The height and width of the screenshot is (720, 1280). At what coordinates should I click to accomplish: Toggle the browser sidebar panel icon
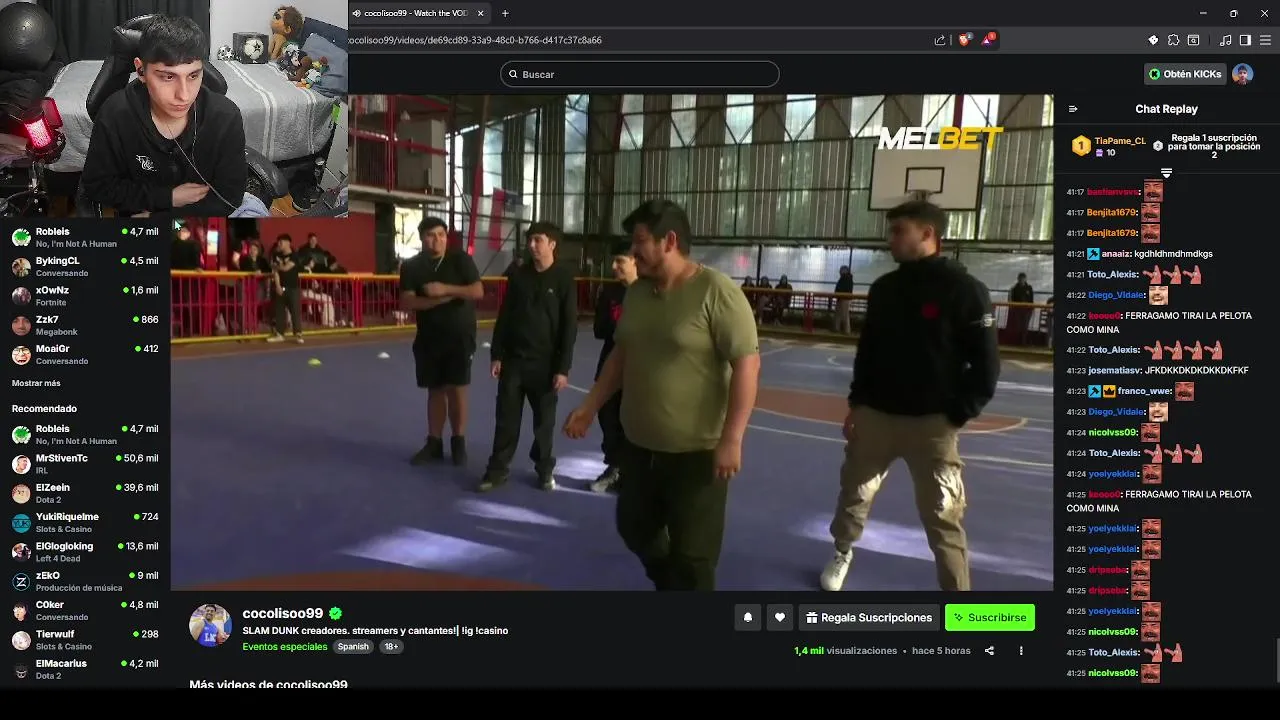(1245, 40)
